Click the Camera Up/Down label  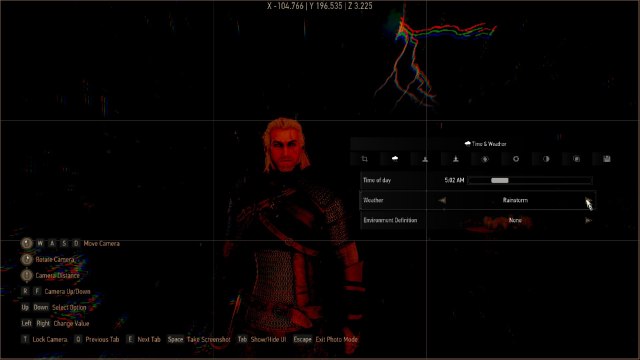coord(67,291)
